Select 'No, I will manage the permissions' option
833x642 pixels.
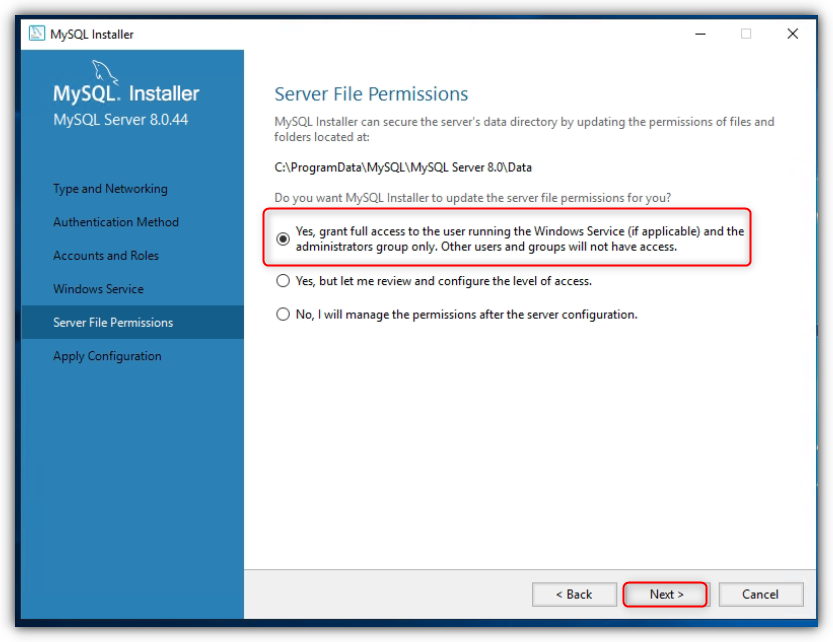click(283, 314)
